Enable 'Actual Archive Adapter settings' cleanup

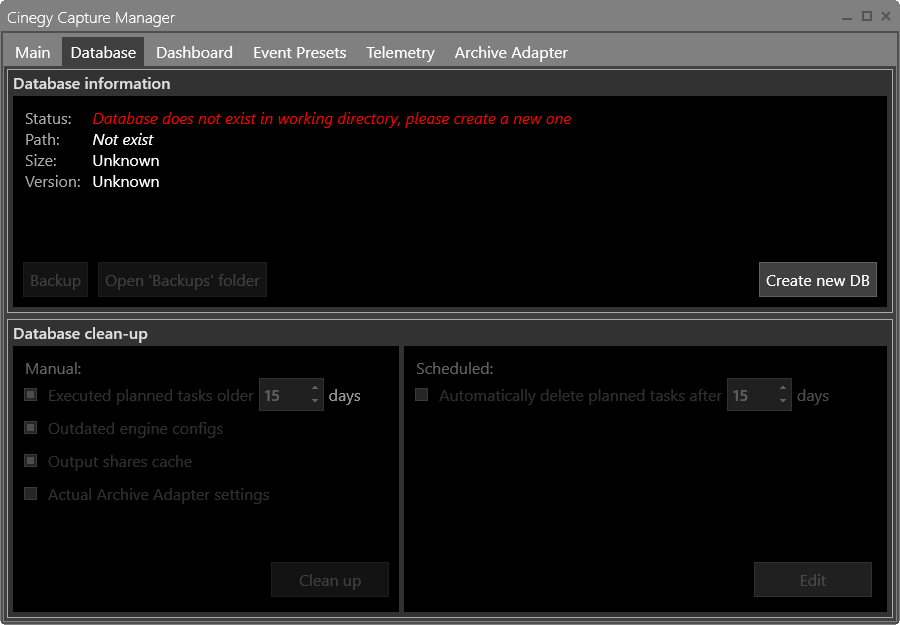pyautogui.click(x=30, y=493)
